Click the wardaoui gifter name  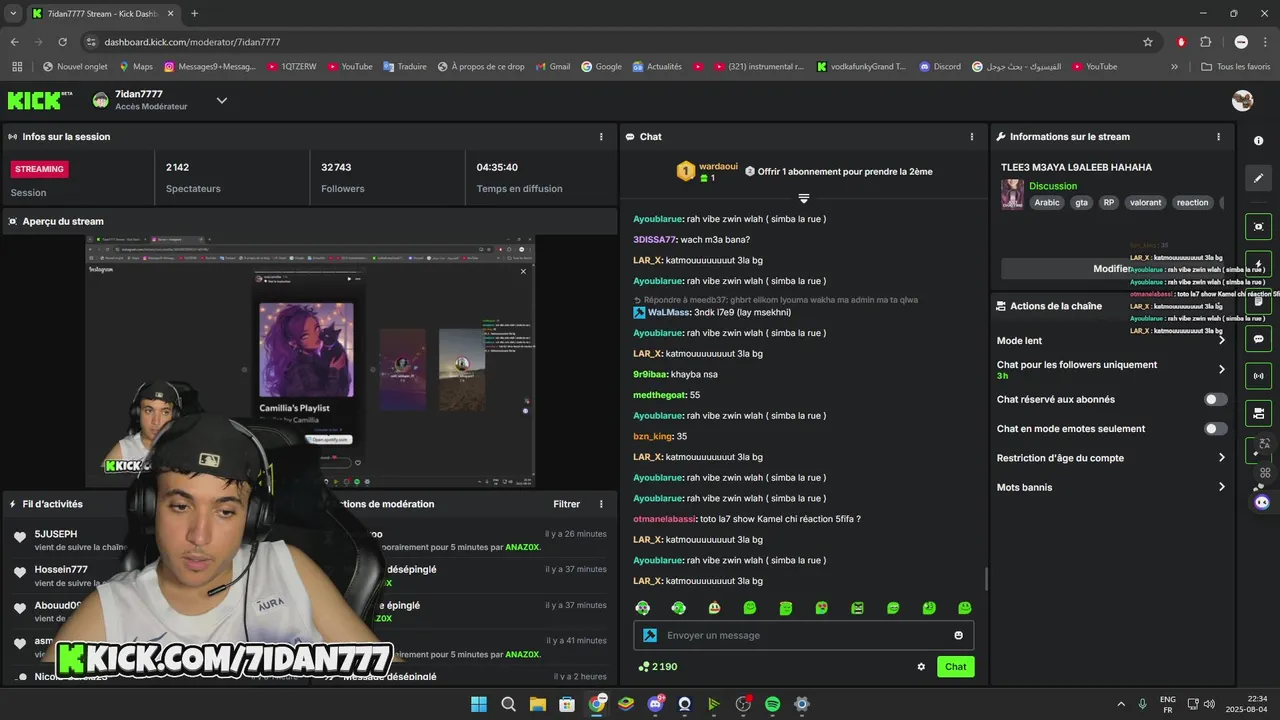pos(718,167)
